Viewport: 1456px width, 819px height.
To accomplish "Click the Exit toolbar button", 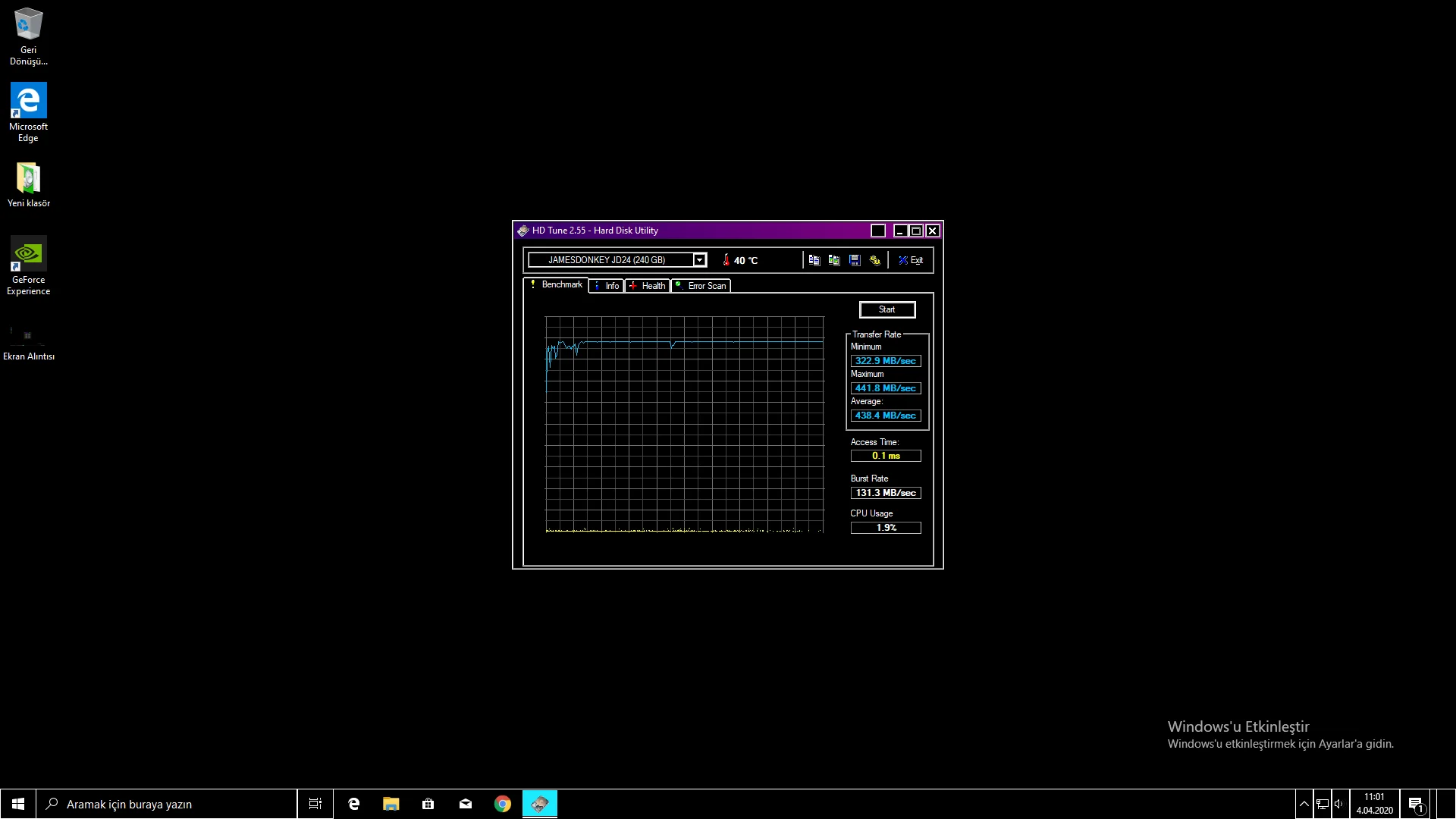I will point(911,260).
